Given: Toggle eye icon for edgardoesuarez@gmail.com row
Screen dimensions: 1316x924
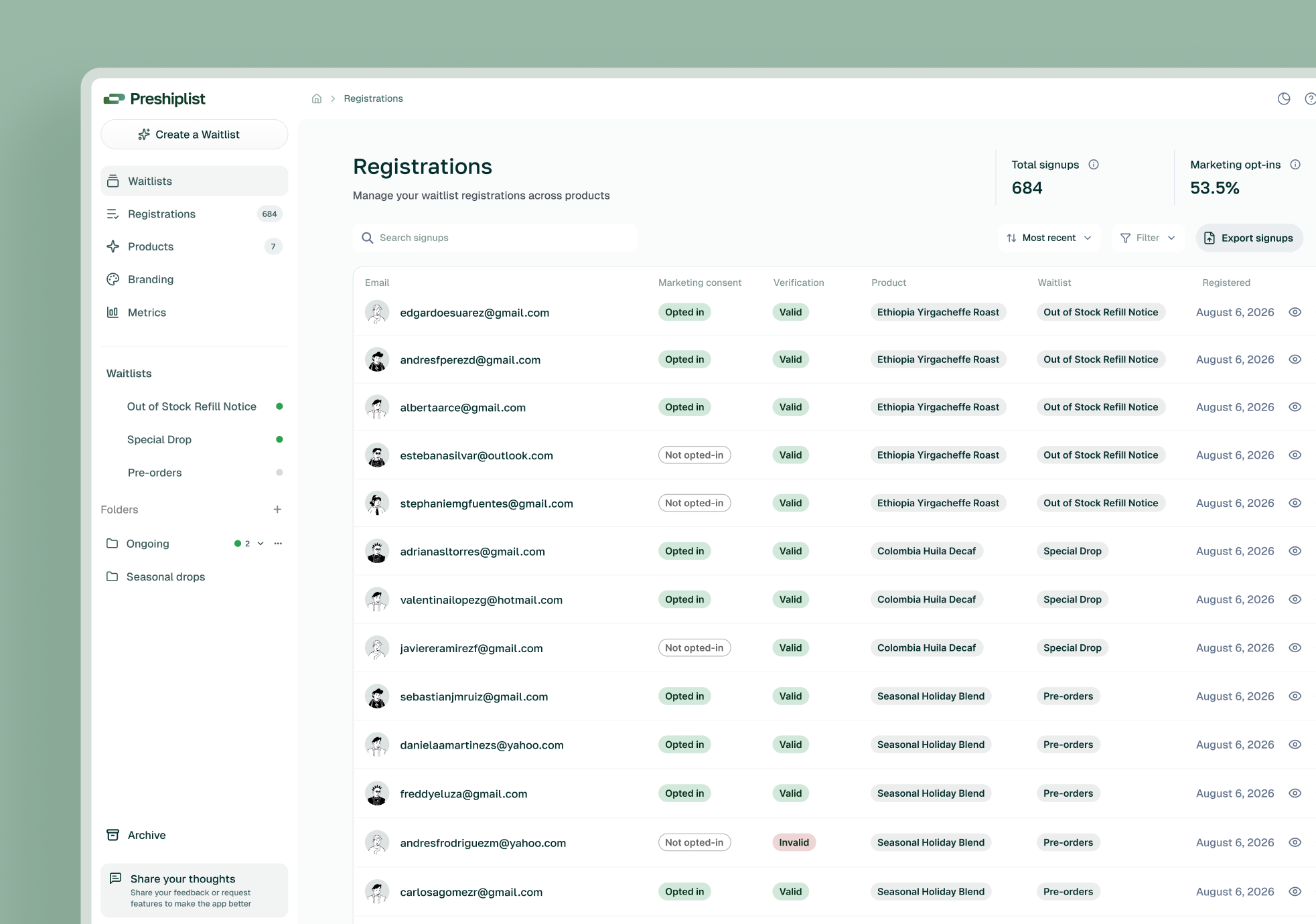Looking at the screenshot, I should 1295,312.
